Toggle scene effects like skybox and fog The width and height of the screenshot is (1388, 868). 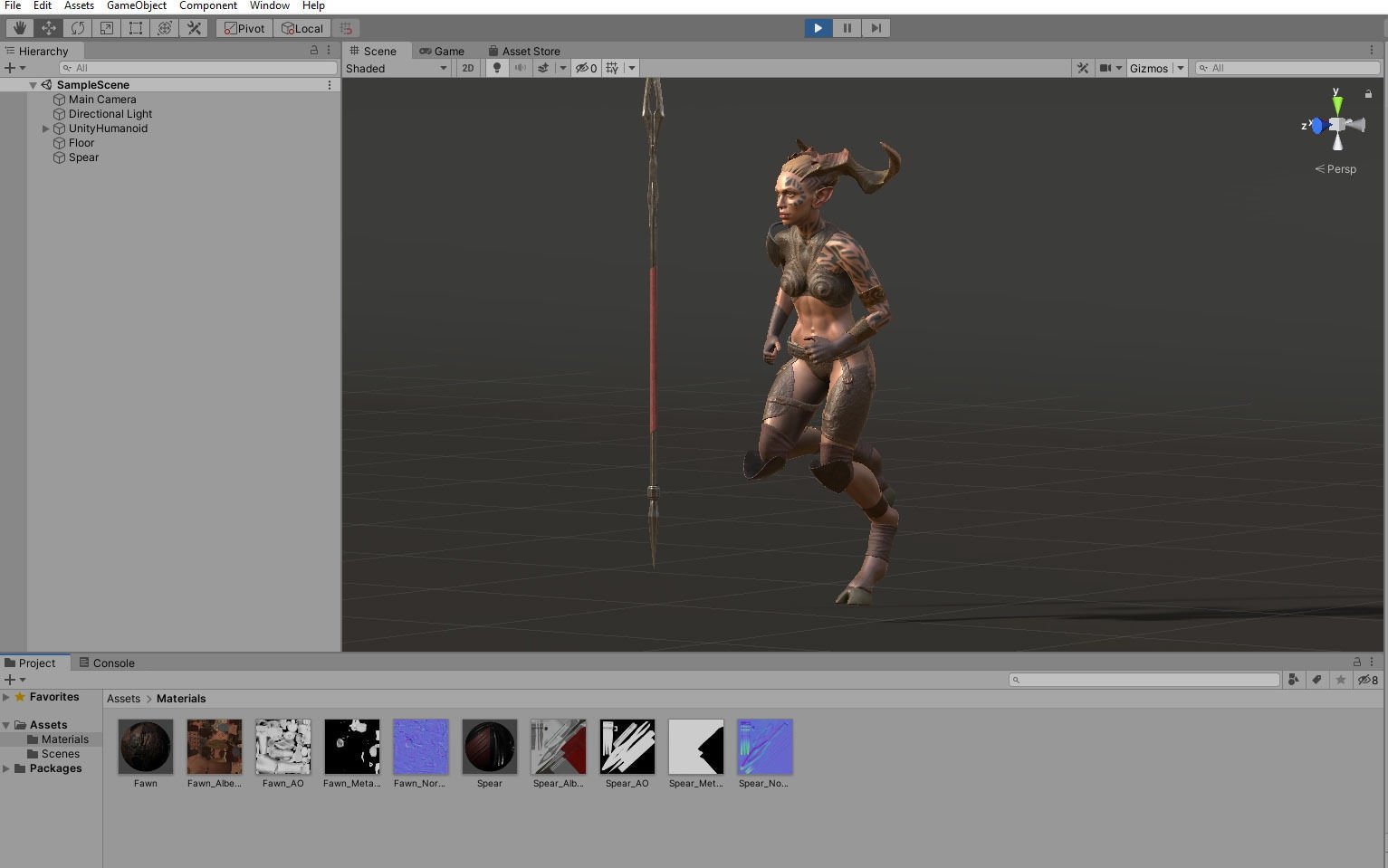click(543, 68)
